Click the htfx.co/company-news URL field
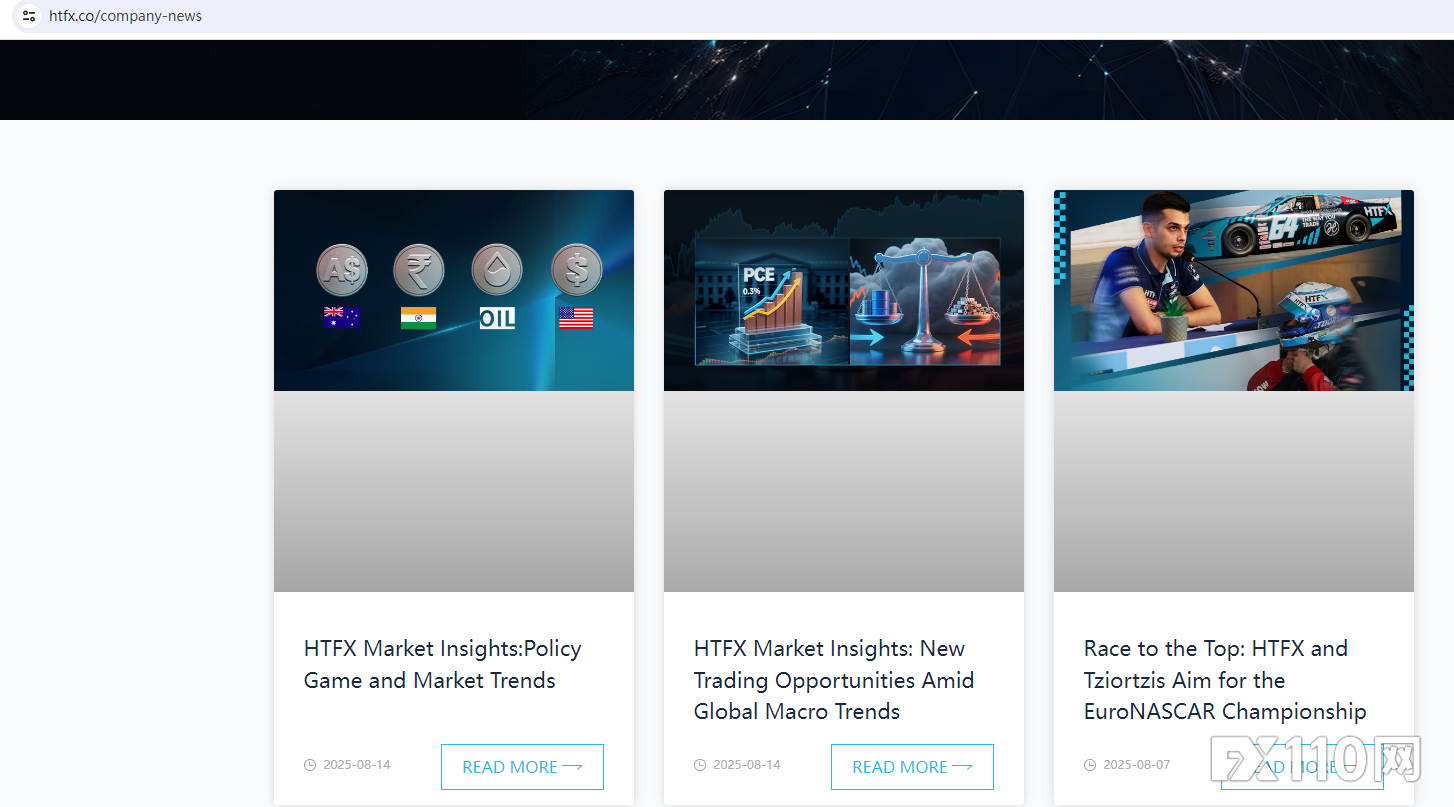The width and height of the screenshot is (1454, 807). coord(125,16)
